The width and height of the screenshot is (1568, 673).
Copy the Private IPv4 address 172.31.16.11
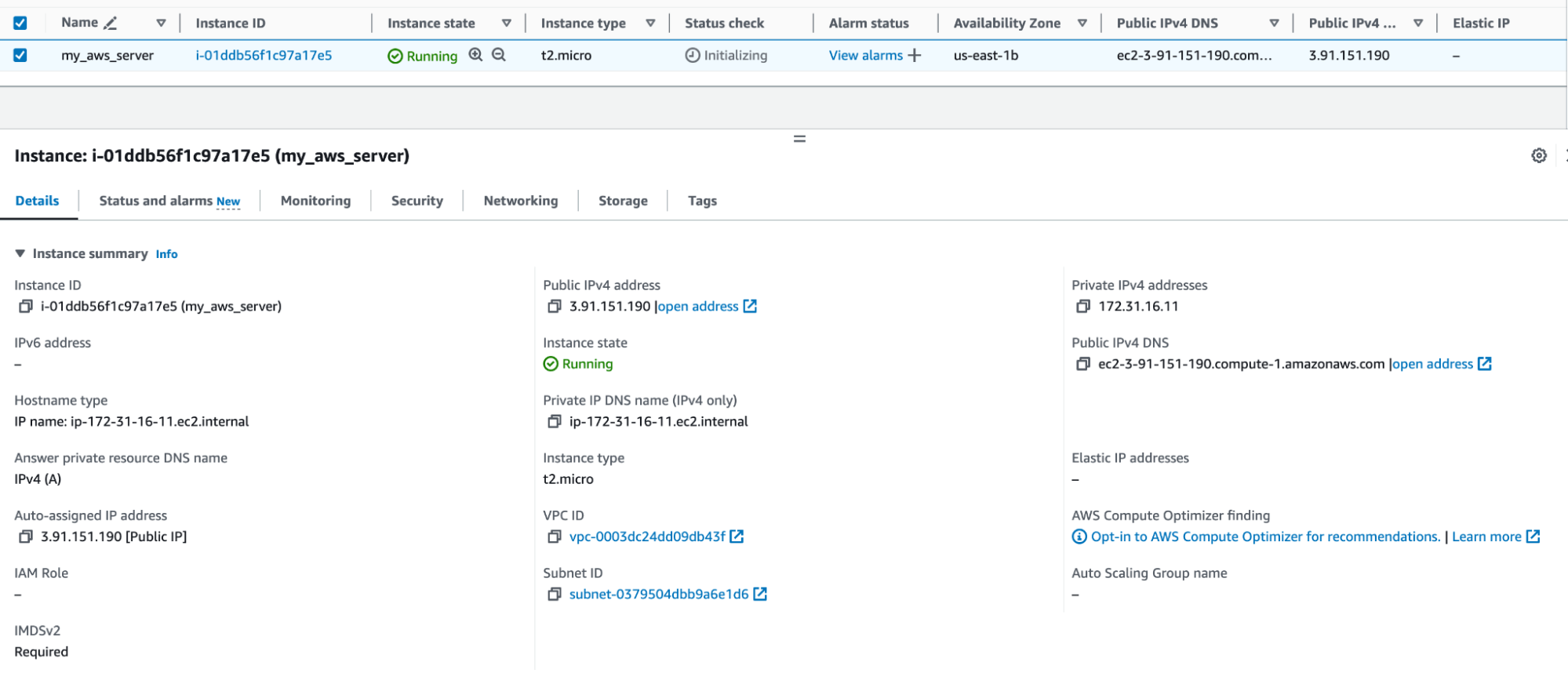click(x=1083, y=307)
